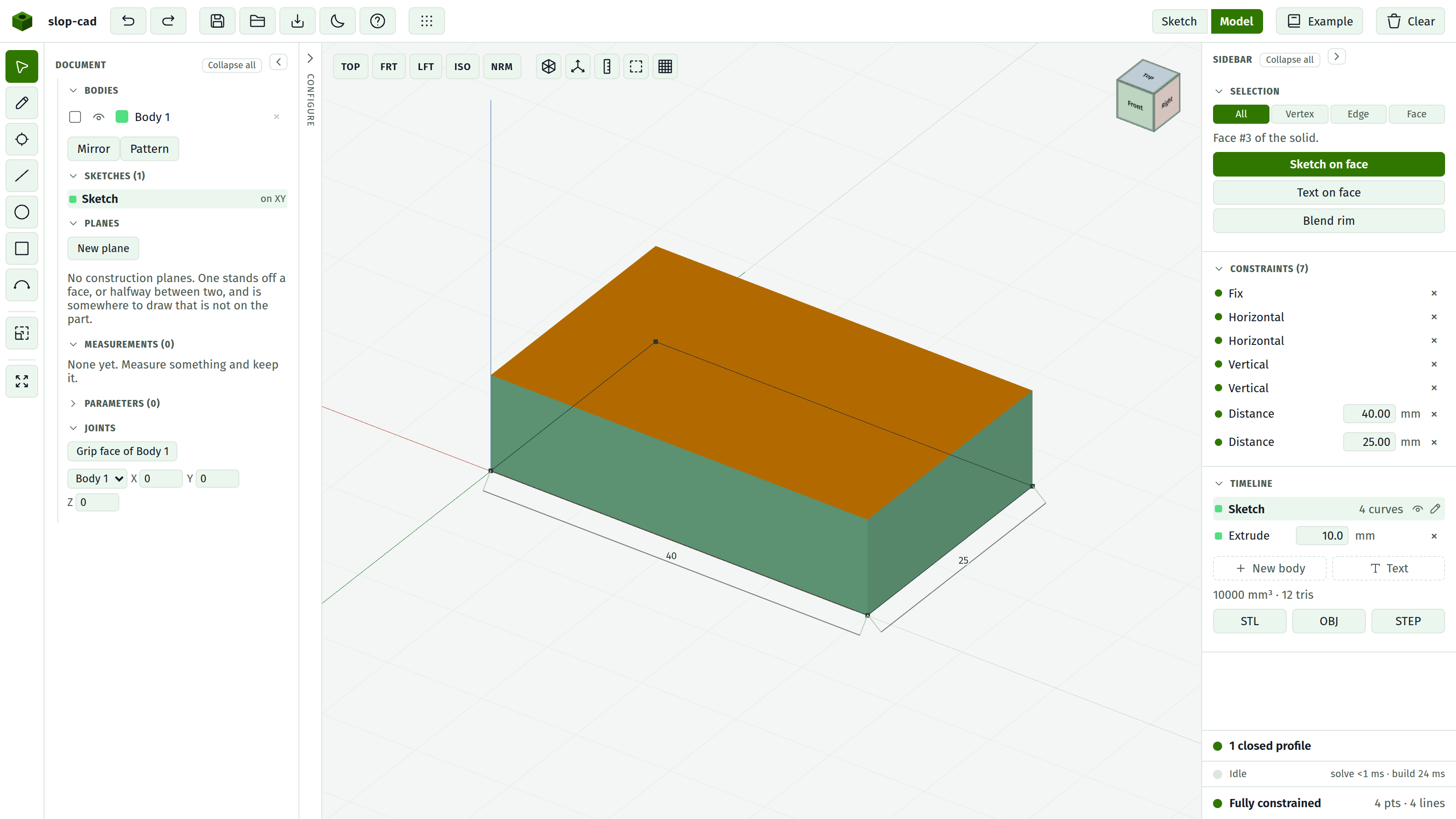Switch to ISO isometric view

[x=462, y=67]
